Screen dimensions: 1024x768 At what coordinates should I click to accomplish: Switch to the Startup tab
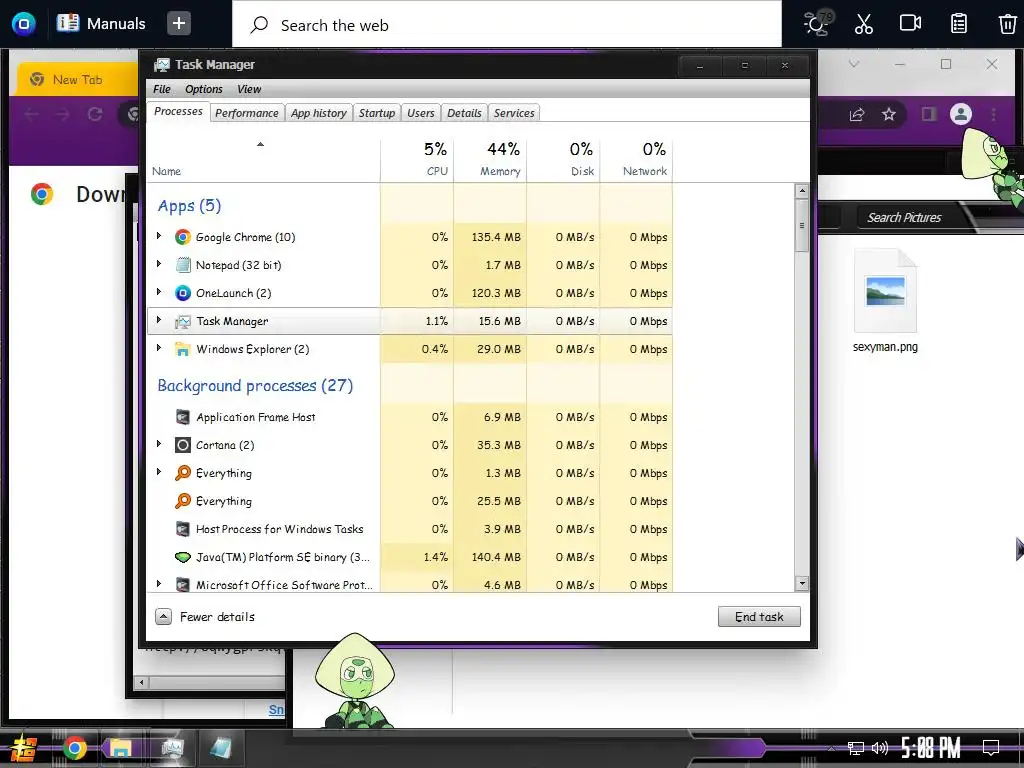pos(377,113)
